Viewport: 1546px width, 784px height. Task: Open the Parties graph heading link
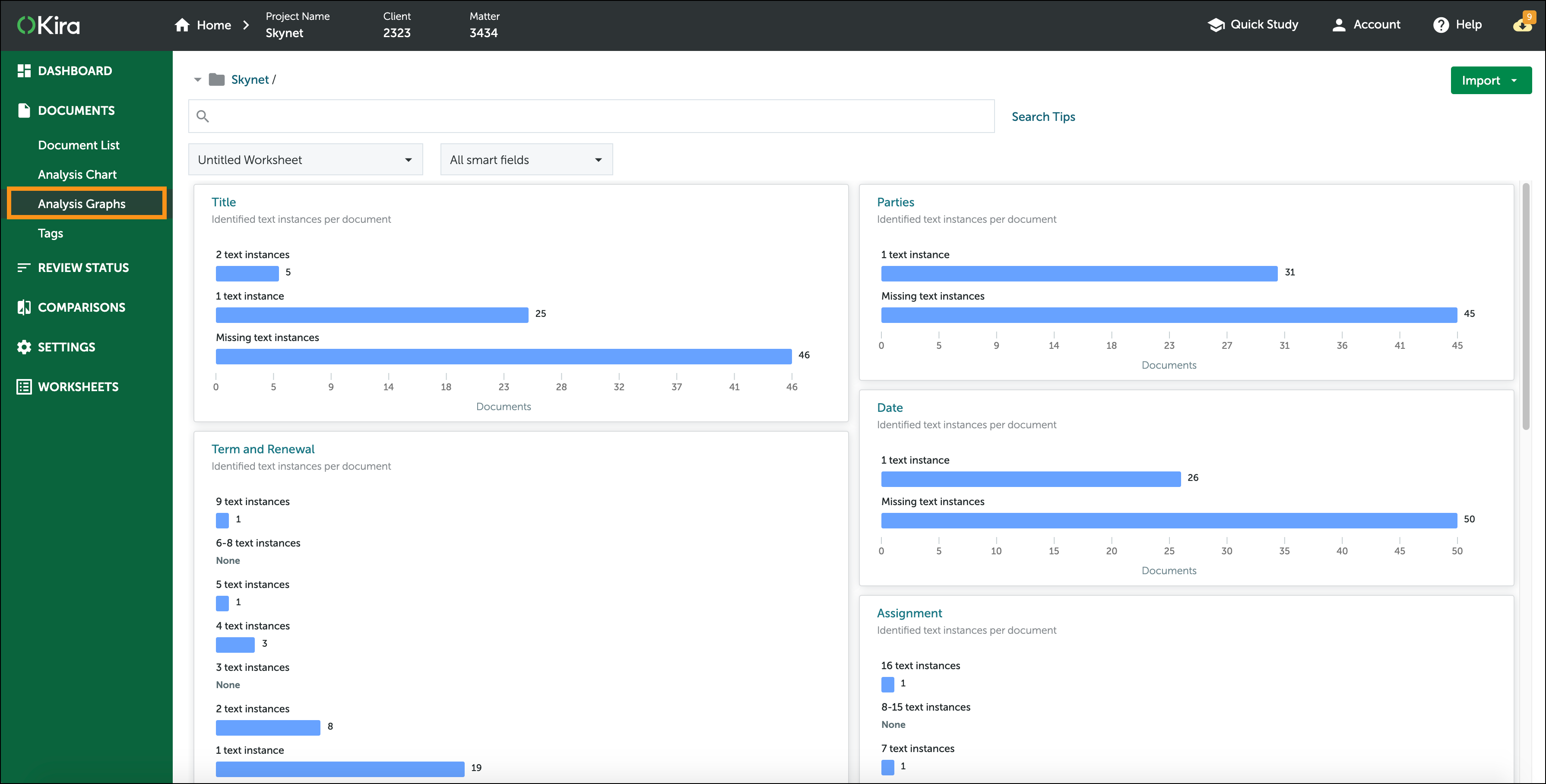pos(896,202)
